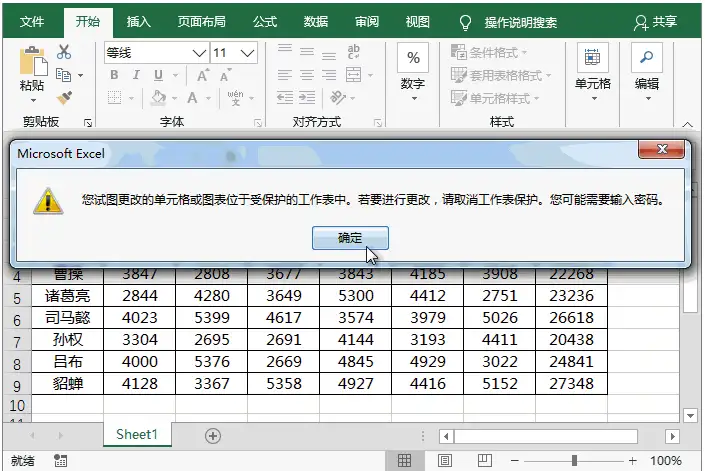Screen dimensions: 705x471
Task: Click the zoom slider handle
Action: pyautogui.click(x=574, y=460)
